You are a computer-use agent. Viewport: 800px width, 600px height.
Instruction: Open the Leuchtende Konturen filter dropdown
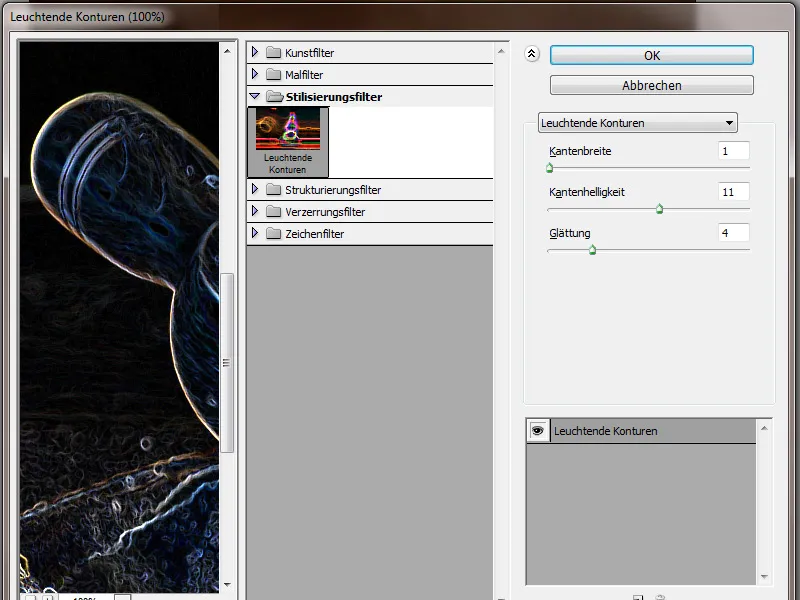coord(638,123)
